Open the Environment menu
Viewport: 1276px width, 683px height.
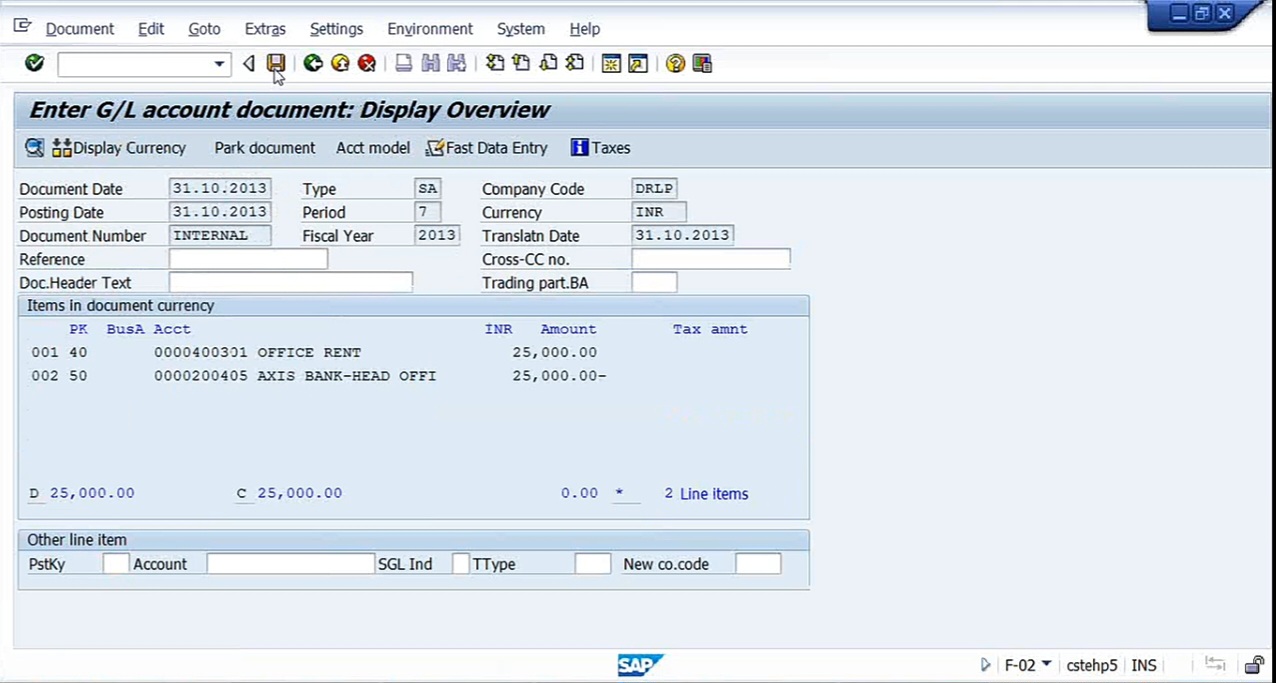tap(430, 29)
